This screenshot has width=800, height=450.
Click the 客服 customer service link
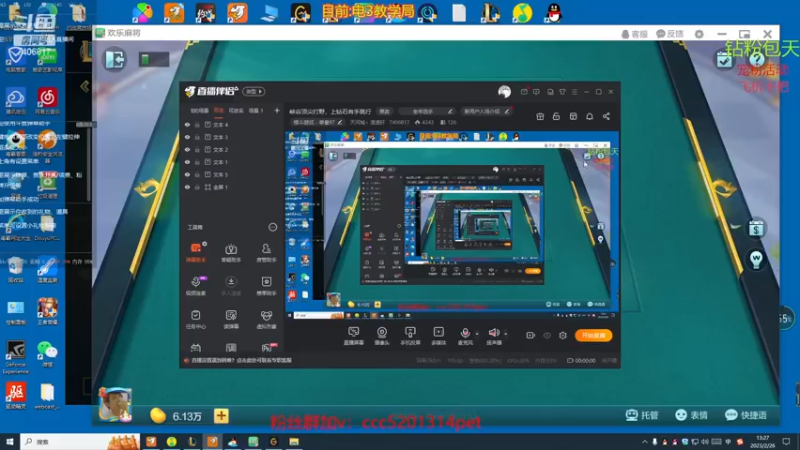(x=634, y=34)
